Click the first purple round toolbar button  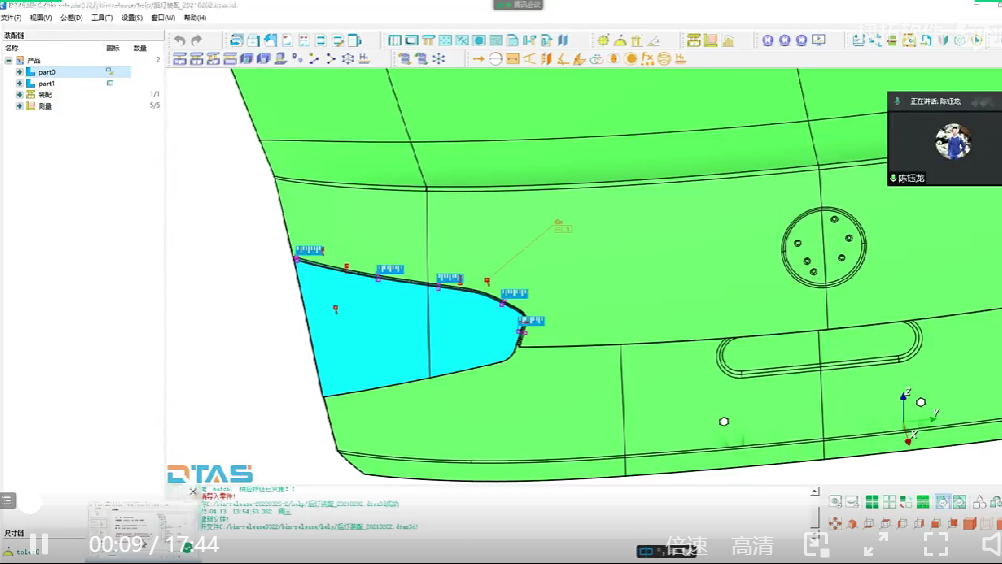tap(767, 40)
